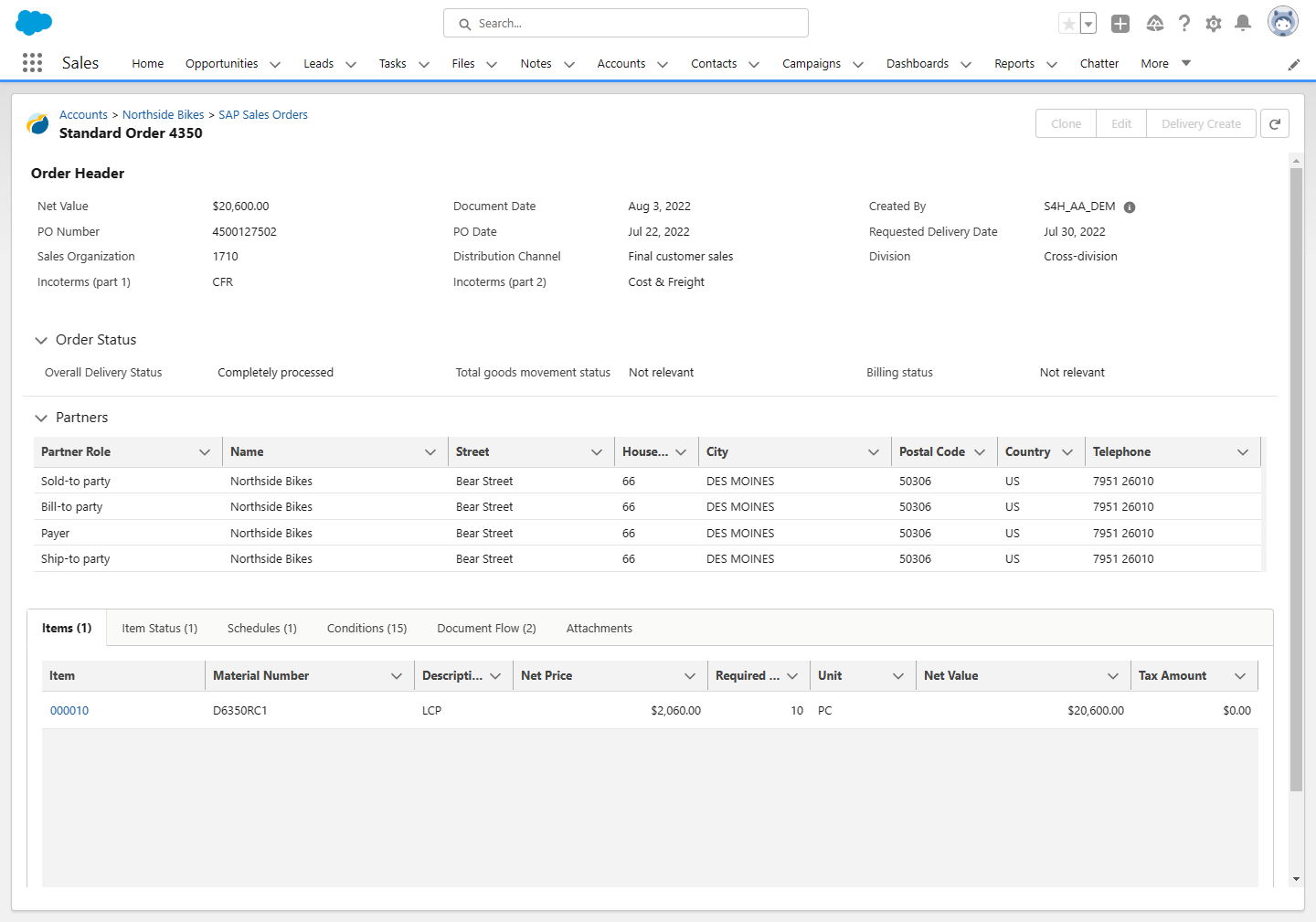The image size is (1316, 922).
Task: Click the Delivery Create button
Action: (x=1201, y=124)
